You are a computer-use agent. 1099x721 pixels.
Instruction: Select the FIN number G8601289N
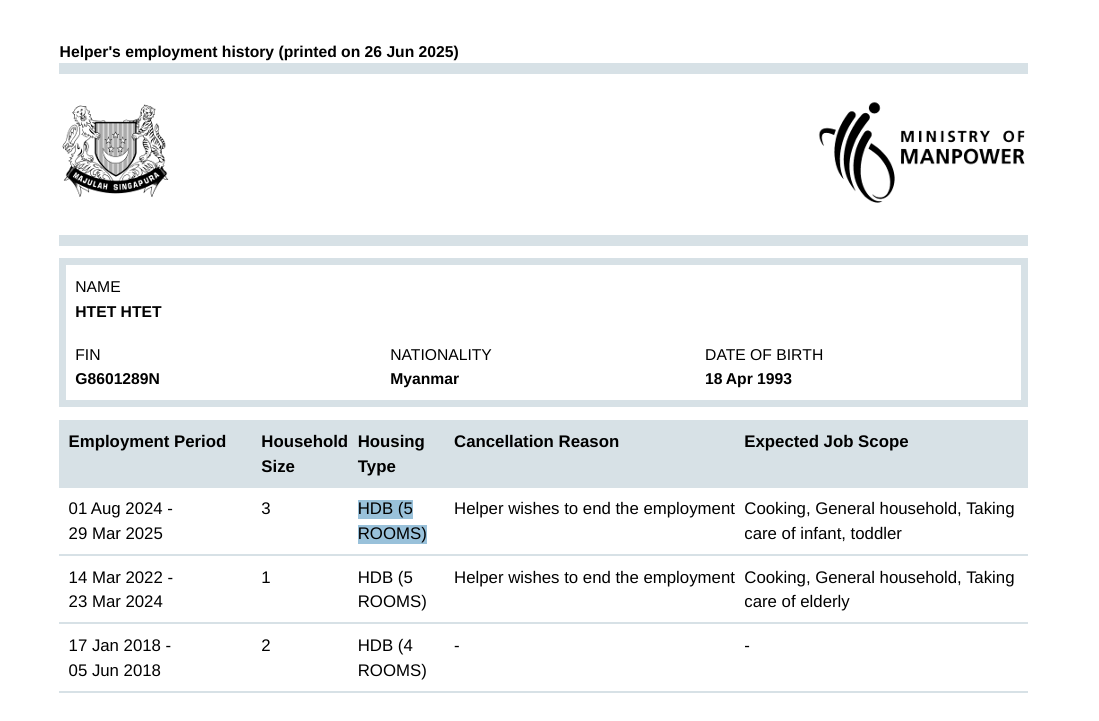tap(117, 379)
